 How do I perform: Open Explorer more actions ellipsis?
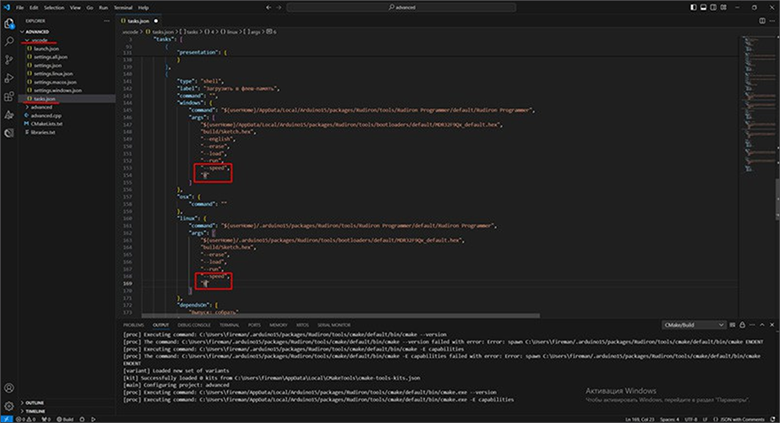(106, 21)
